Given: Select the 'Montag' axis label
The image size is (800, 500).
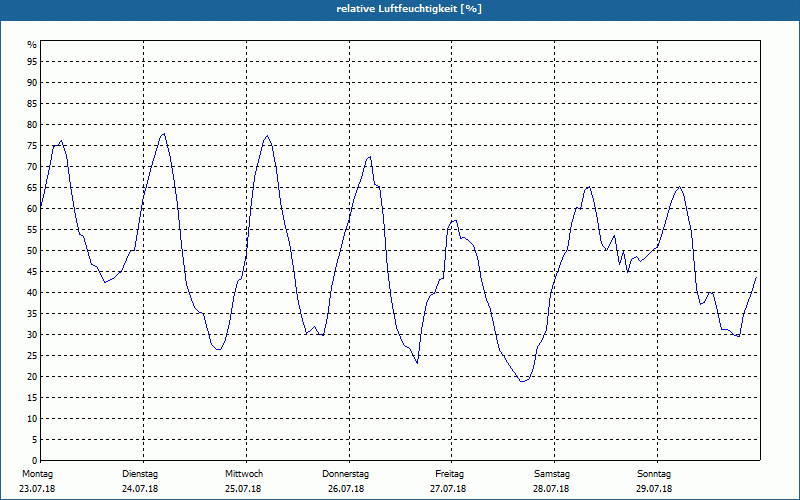Looking at the screenshot, I should (37, 474).
